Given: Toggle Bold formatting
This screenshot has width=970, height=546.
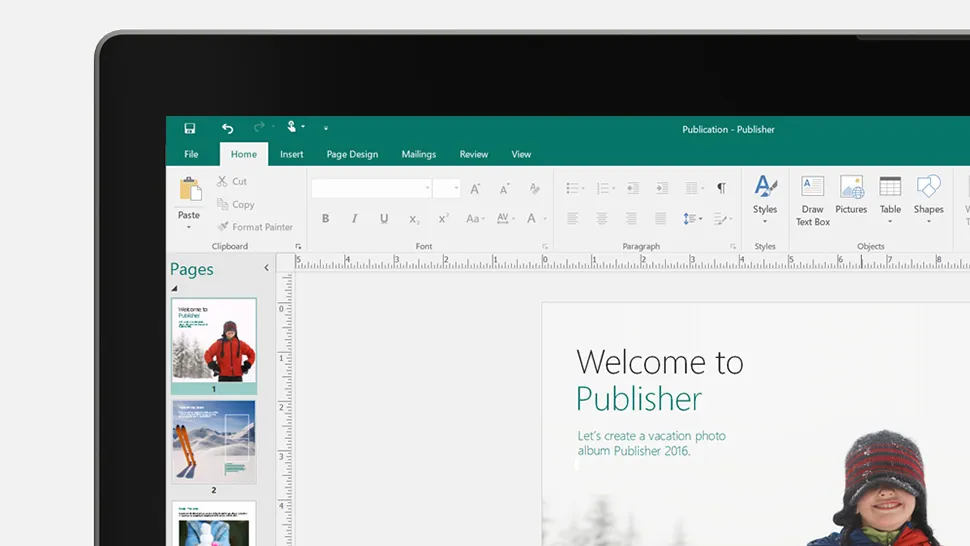Looking at the screenshot, I should point(325,218).
